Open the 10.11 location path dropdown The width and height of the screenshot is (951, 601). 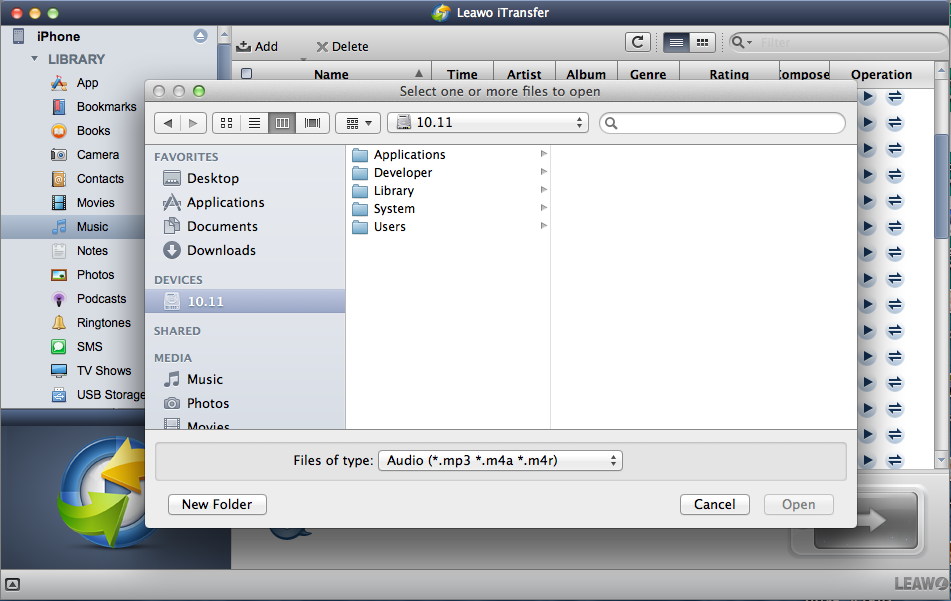click(490, 123)
